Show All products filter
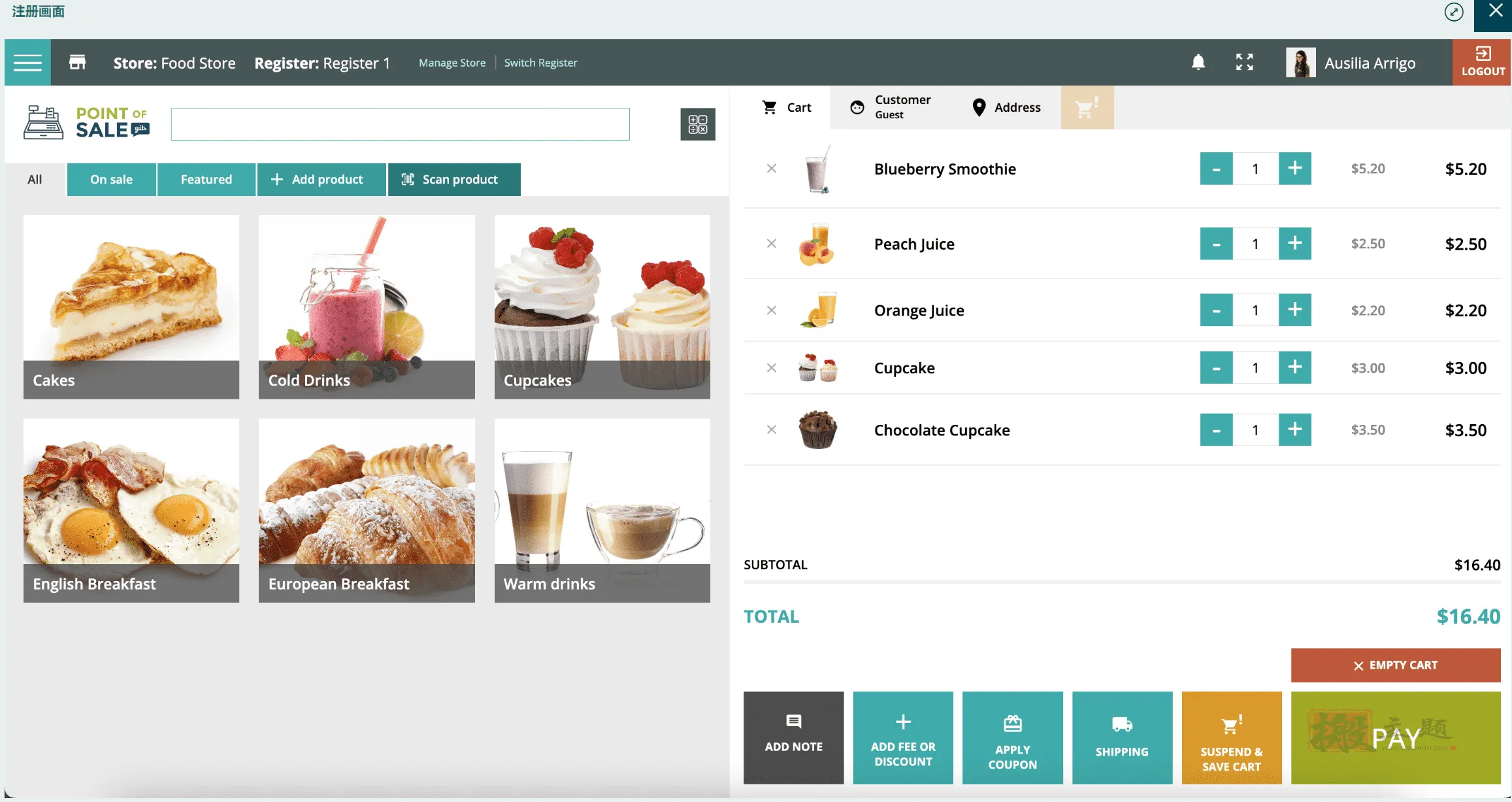 point(35,179)
